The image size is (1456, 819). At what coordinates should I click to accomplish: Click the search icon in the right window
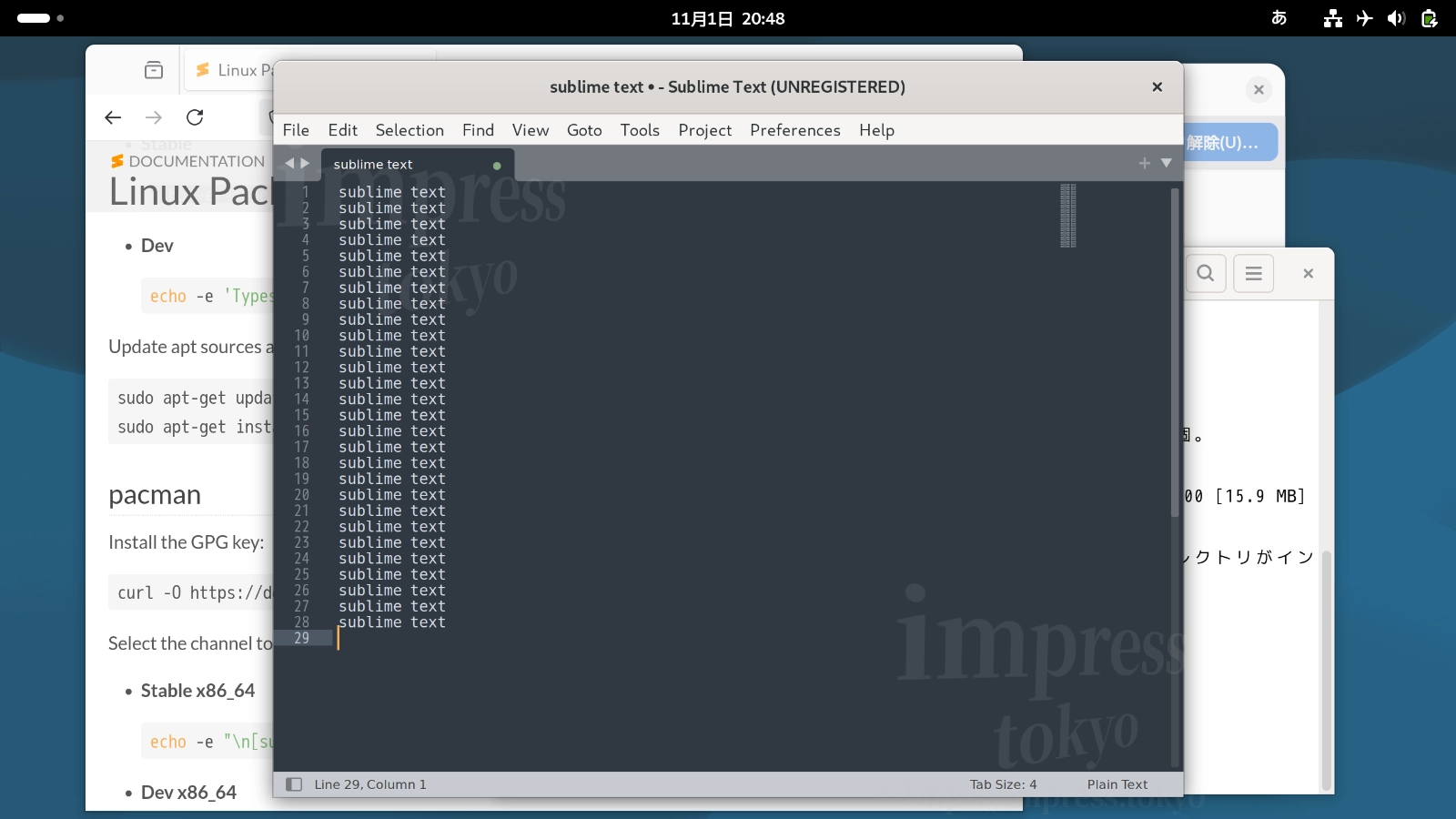pos(1206,273)
